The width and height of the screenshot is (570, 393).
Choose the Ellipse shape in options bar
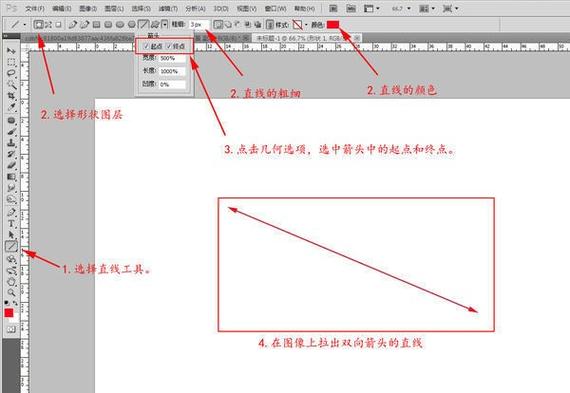pos(120,24)
